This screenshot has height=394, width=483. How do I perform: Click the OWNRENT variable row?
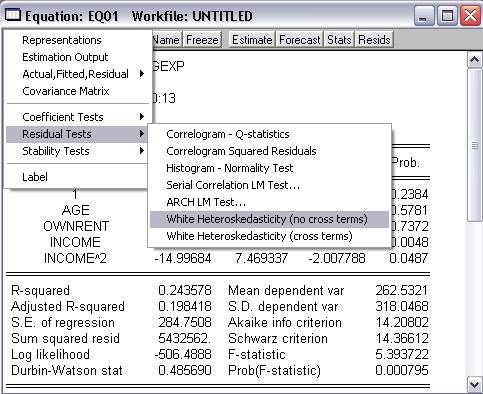[76, 226]
